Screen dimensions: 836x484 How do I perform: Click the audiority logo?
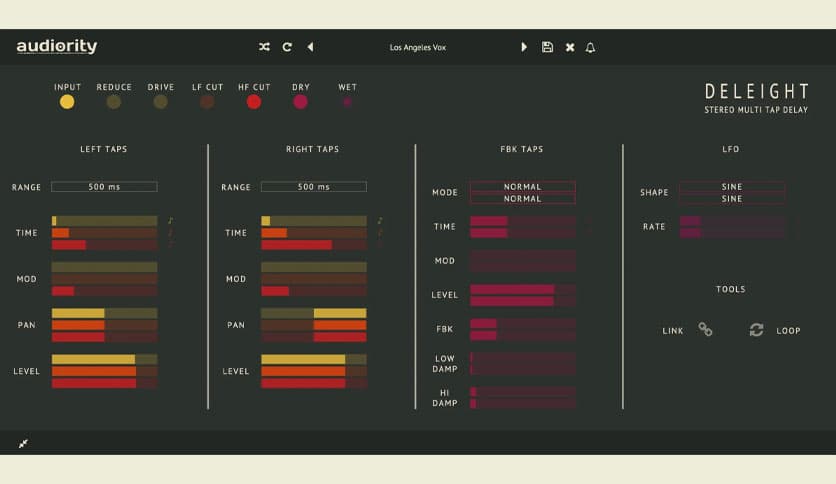(x=57, y=46)
